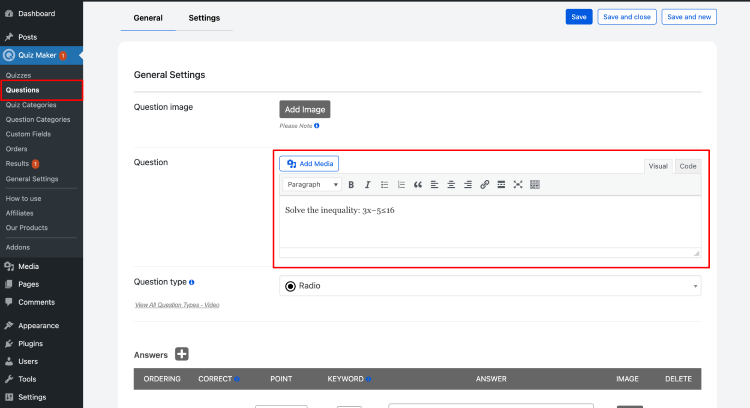
Task: Click info icon beside CORRECT column
Action: pyautogui.click(x=237, y=379)
